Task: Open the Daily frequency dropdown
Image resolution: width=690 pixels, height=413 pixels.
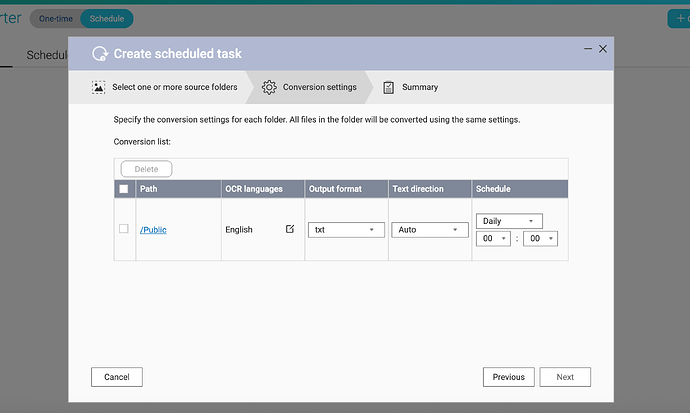Action: (509, 221)
